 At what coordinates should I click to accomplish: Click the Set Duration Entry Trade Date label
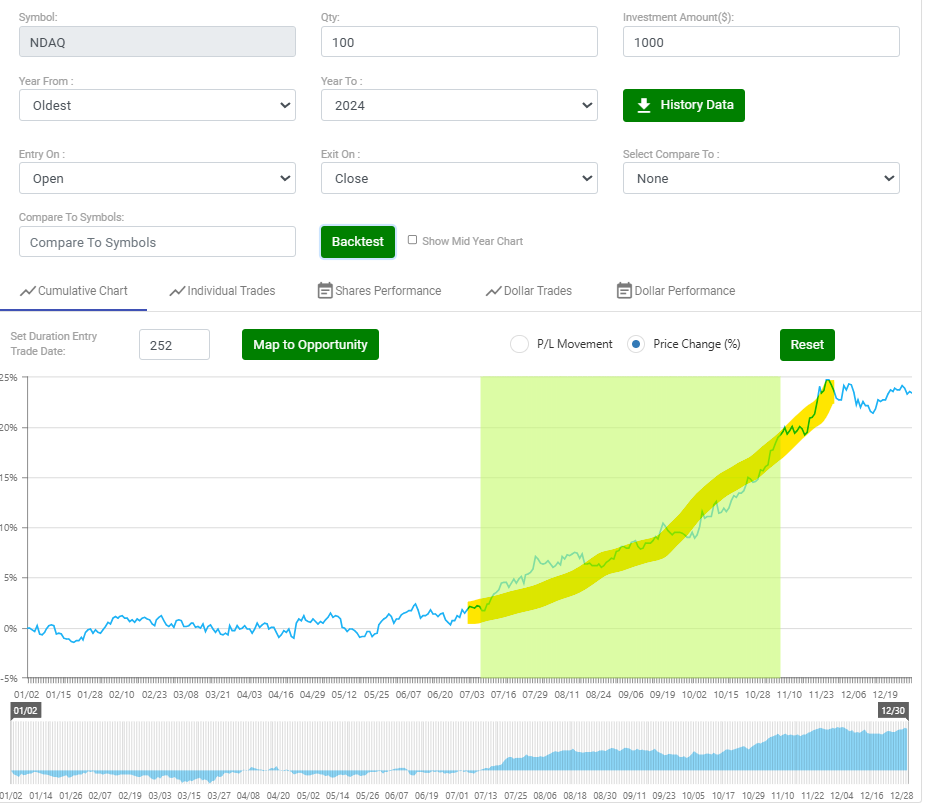coord(54,346)
